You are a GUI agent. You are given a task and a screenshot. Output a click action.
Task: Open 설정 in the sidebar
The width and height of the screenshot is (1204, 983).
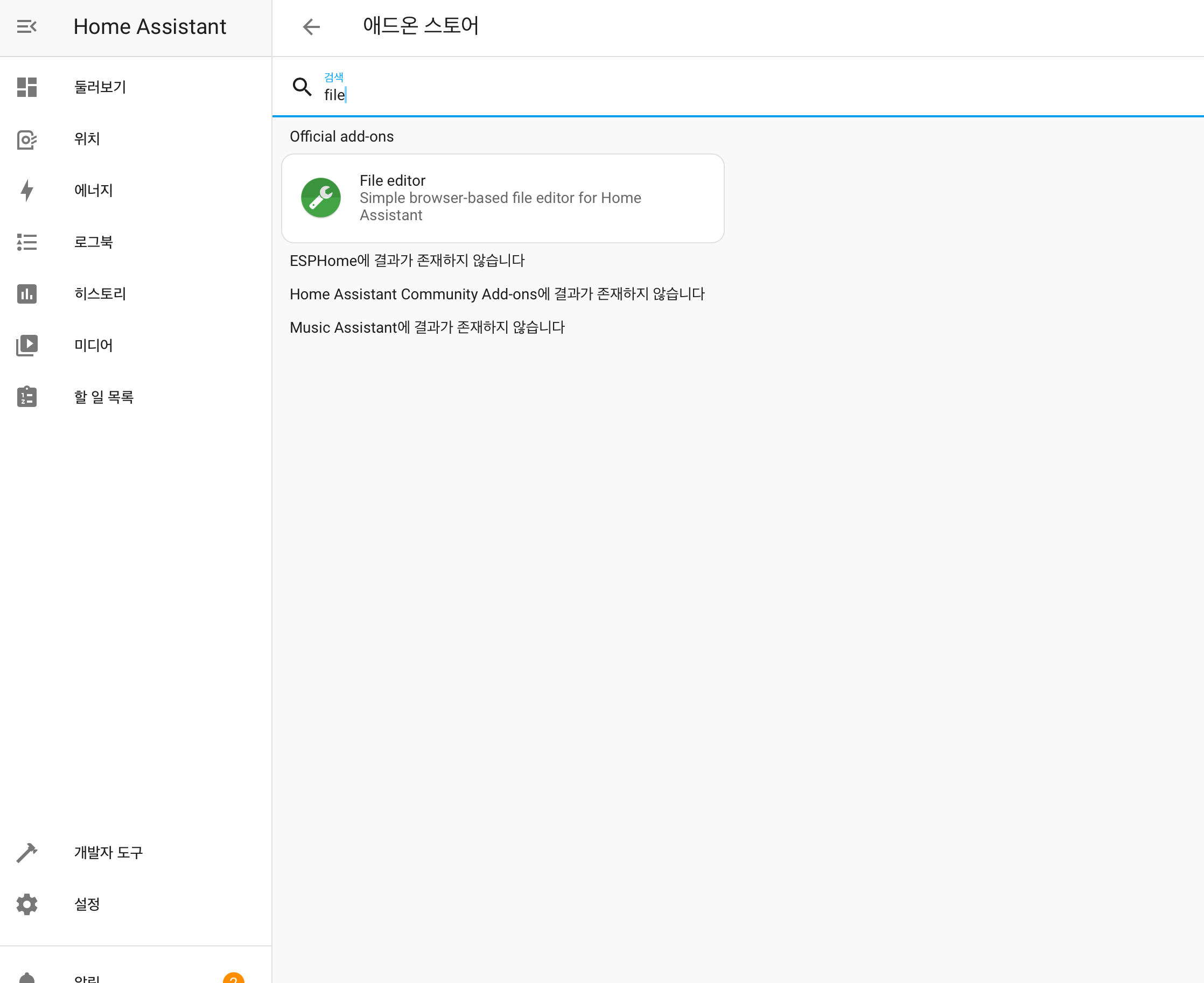[136, 904]
